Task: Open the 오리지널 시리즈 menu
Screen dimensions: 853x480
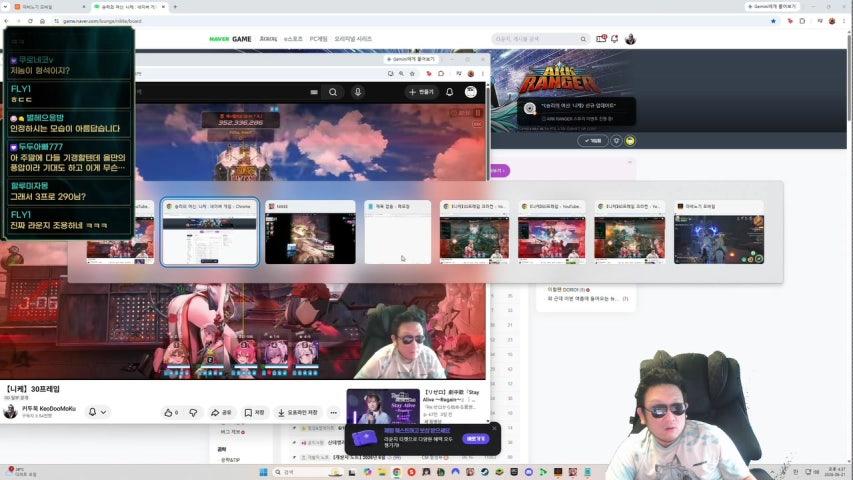Action: tap(353, 39)
